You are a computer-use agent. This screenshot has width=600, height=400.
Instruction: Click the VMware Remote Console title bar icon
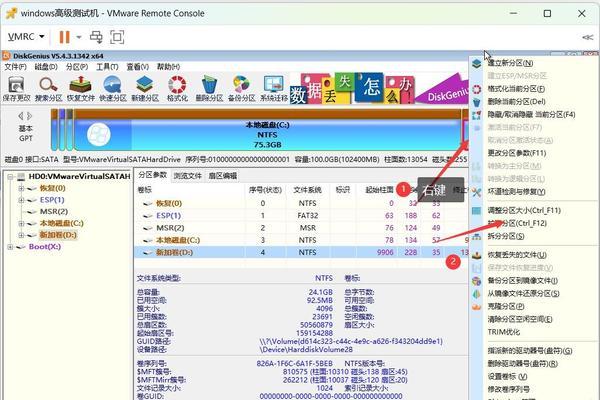11,13
